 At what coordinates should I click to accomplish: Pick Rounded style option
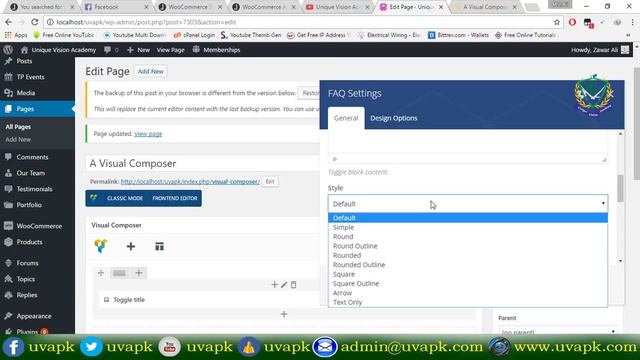click(468, 255)
